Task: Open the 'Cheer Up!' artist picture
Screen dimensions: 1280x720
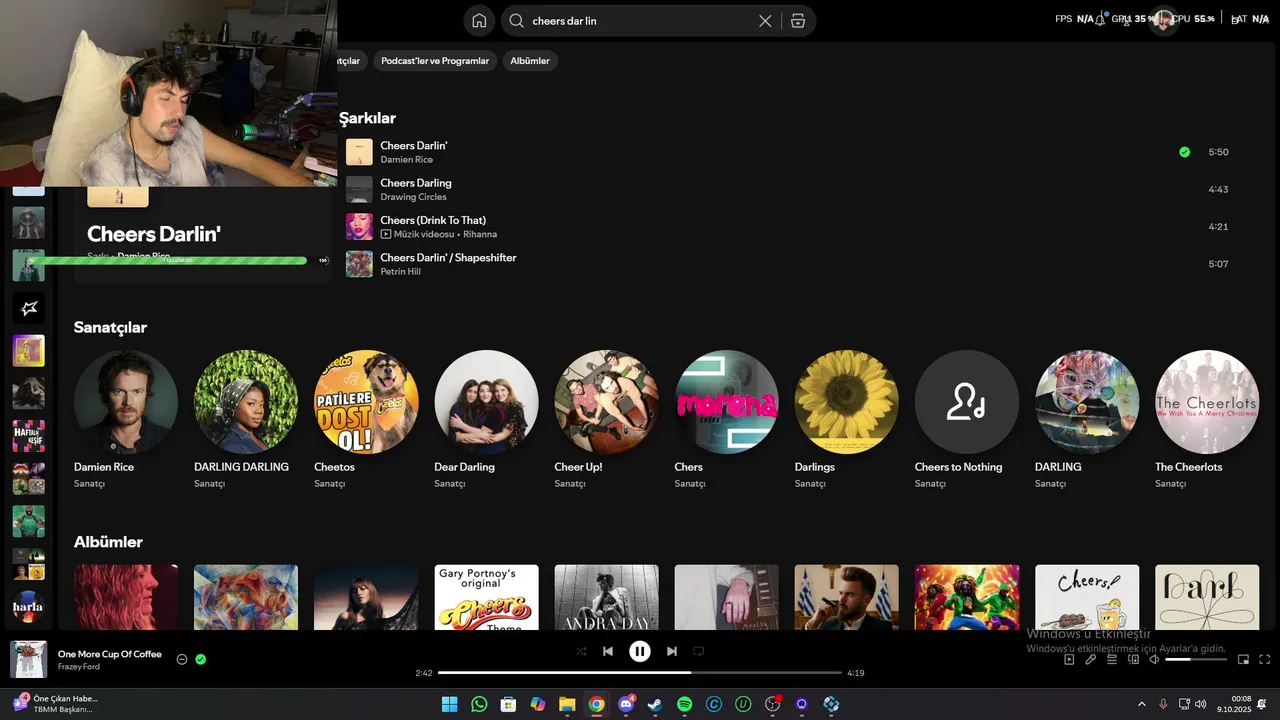Action: pyautogui.click(x=606, y=402)
